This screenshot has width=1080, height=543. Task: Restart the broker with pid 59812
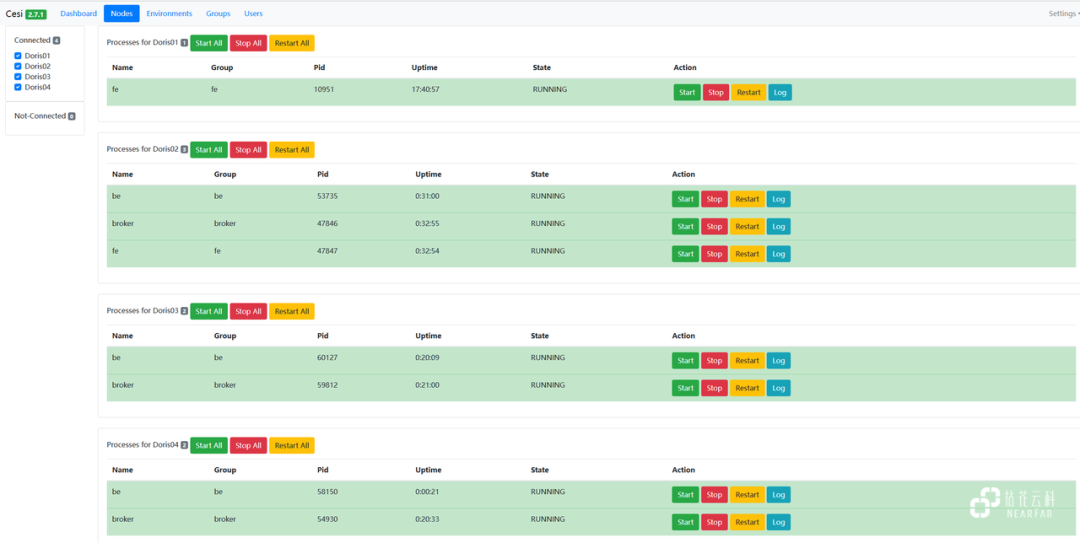coord(747,388)
